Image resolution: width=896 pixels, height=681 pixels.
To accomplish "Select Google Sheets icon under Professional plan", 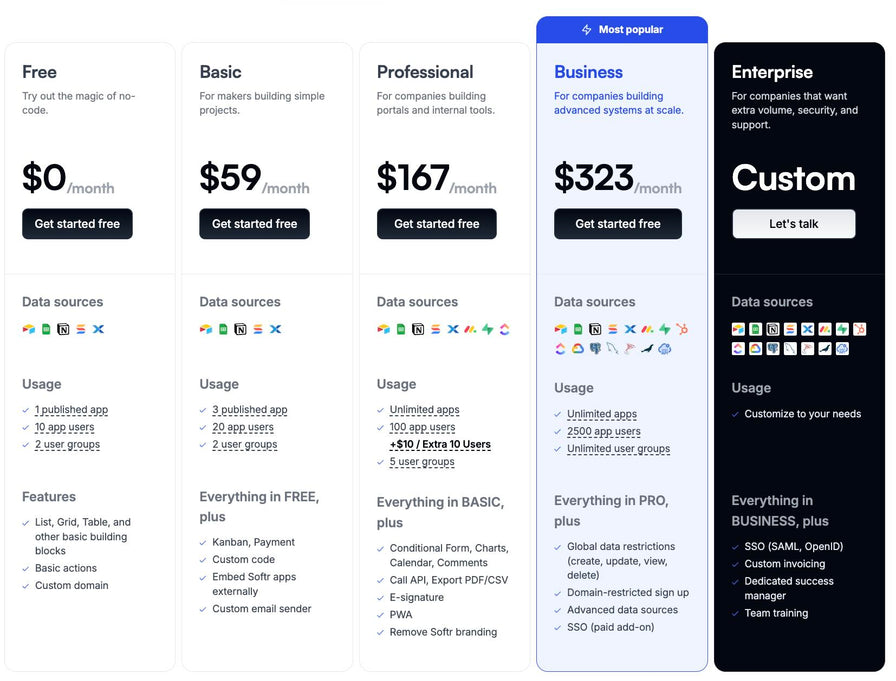I will (401, 329).
